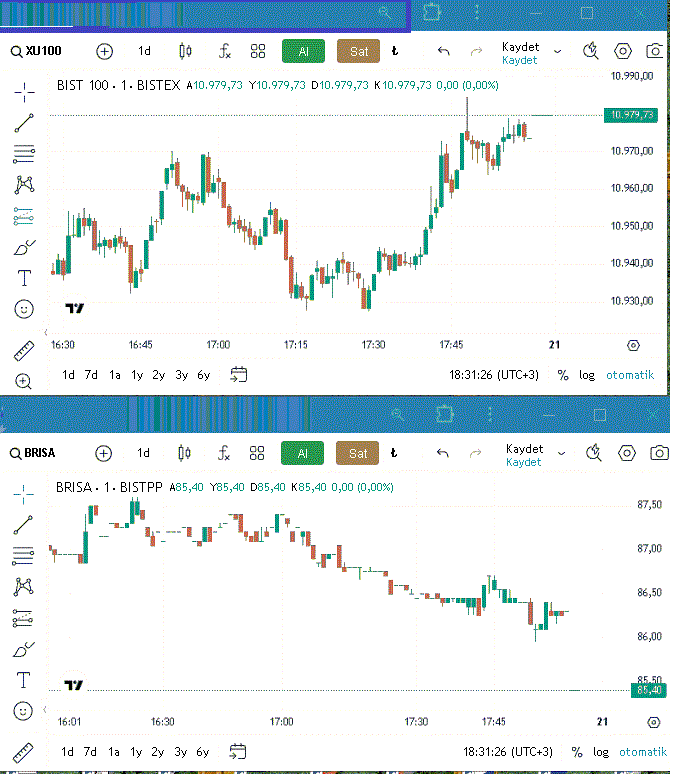Image resolution: width=679 pixels, height=783 pixels.
Task: Select the crosshair cursor tool in XU100 chart
Action: (x=24, y=92)
